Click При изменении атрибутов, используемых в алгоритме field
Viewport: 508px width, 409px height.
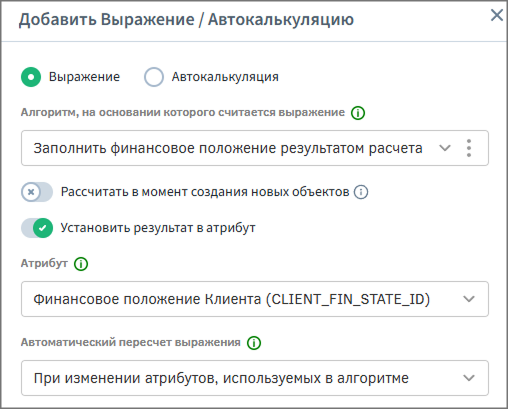(255, 378)
